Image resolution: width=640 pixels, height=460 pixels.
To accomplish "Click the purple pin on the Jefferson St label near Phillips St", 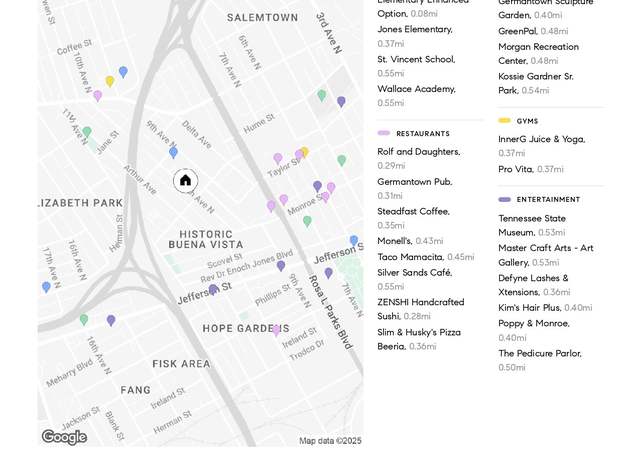I will coord(213,290).
